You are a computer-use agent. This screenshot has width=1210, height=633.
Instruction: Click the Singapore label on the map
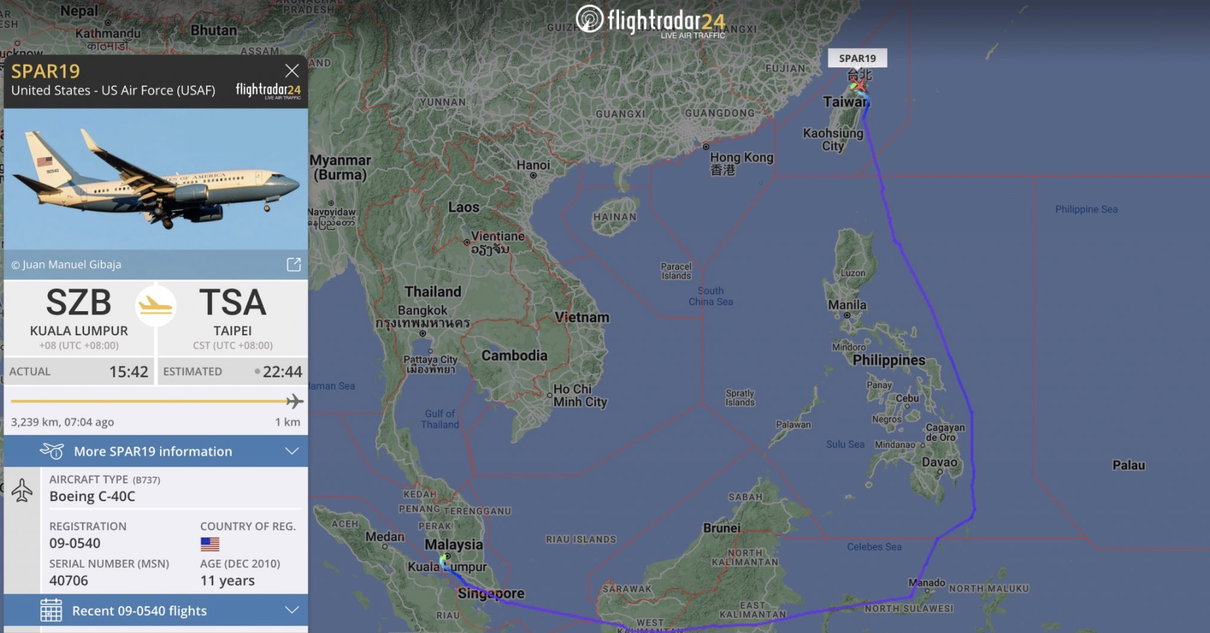490,592
